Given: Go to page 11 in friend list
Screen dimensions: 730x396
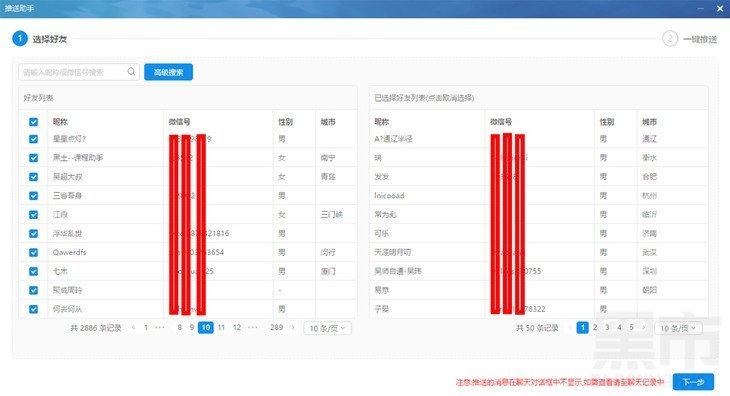Looking at the screenshot, I should click(222, 328).
